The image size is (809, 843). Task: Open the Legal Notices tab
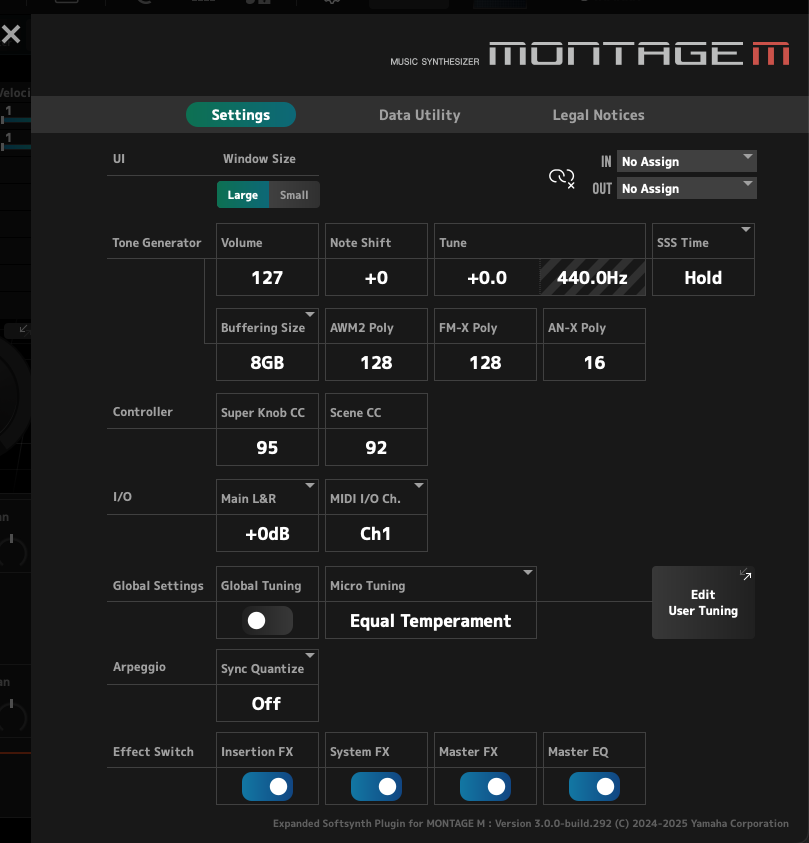tap(598, 115)
